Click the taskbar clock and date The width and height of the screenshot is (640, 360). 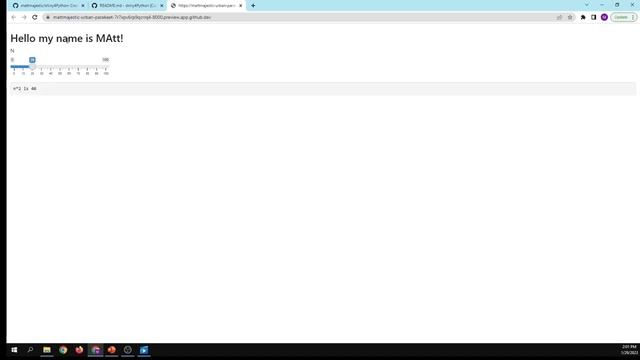point(629,350)
